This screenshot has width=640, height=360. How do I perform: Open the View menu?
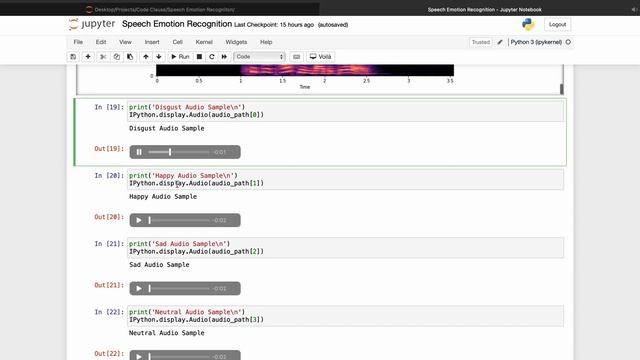pos(125,42)
